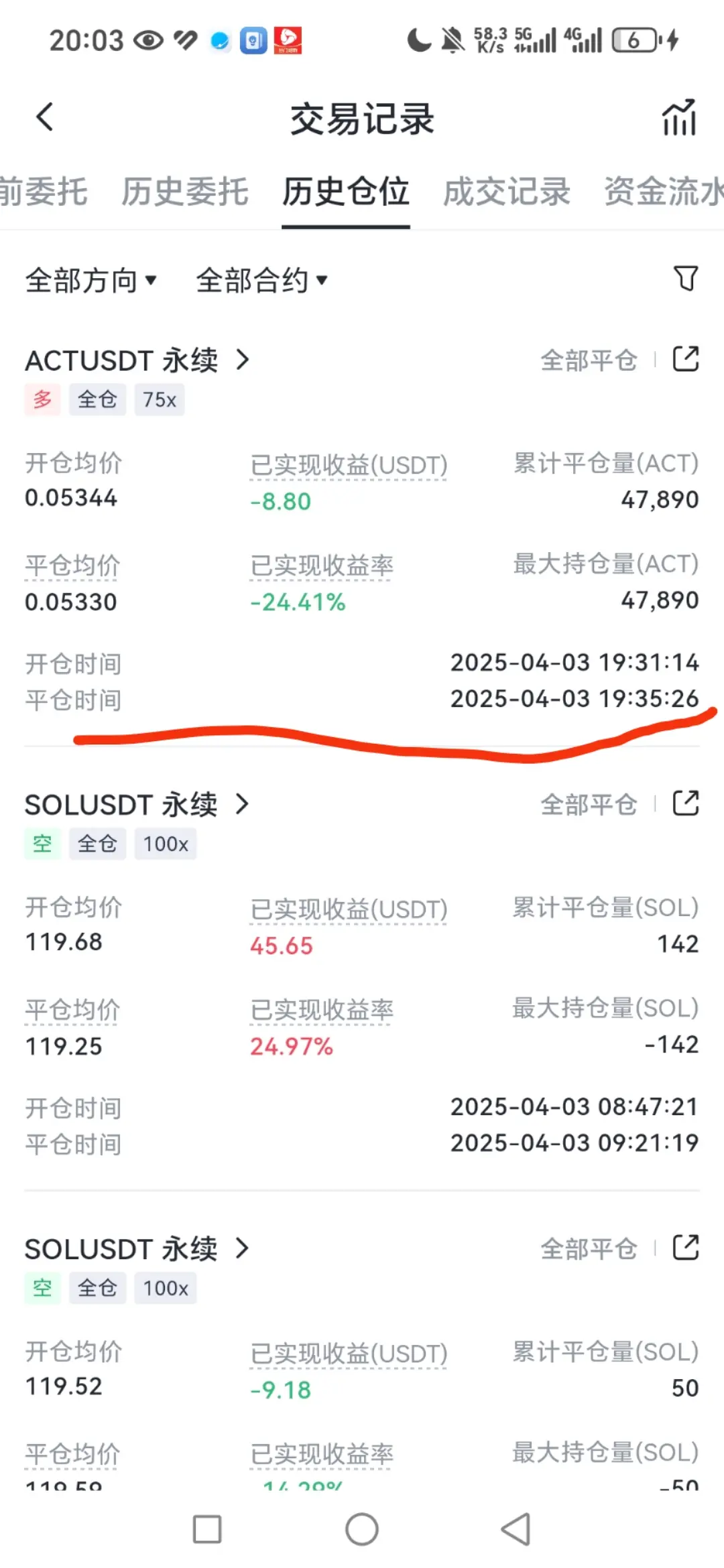Share the second SOLUSDT position record
This screenshot has height=1568, width=724.
(x=686, y=1248)
